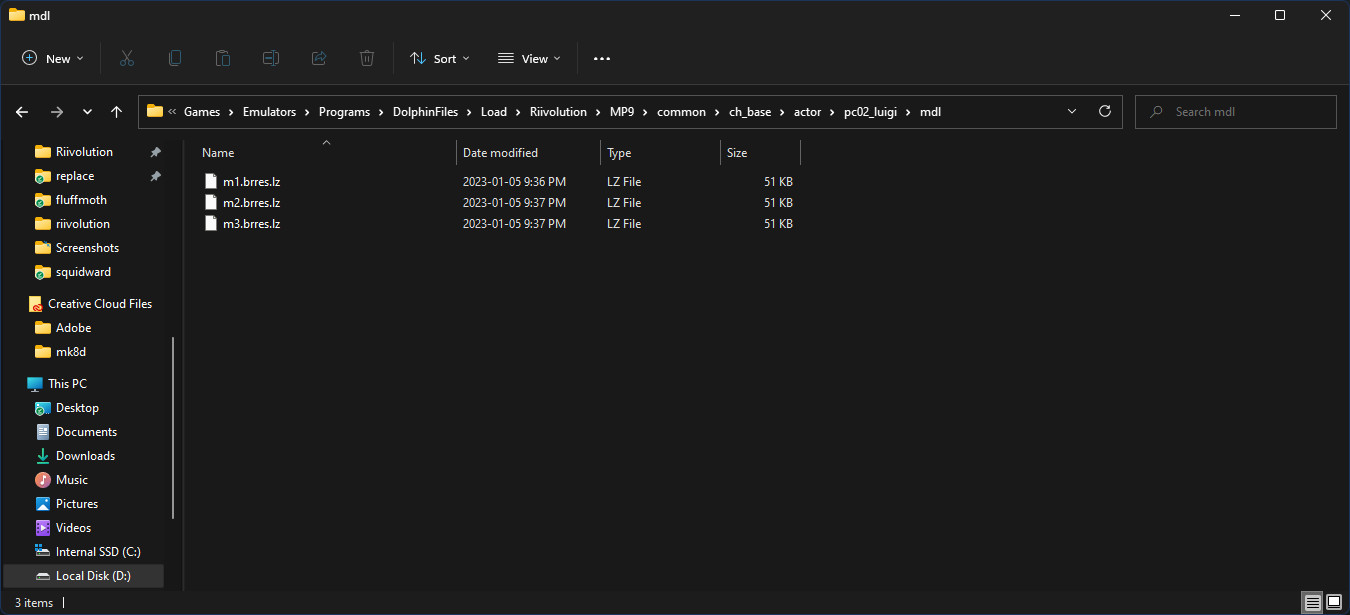Switch to details view toggle
Screen dimensions: 1350x615
[x=1312, y=602]
